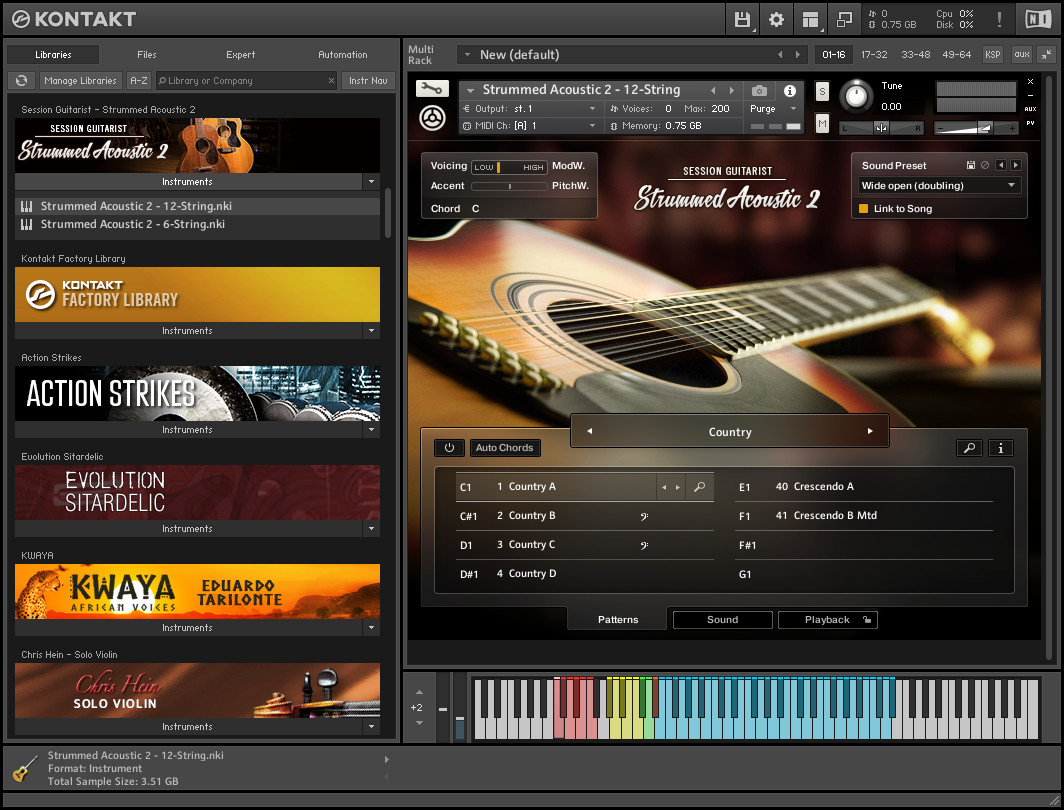The image size is (1064, 810).
Task: Click magnifier in Country A slot
Action: click(700, 486)
